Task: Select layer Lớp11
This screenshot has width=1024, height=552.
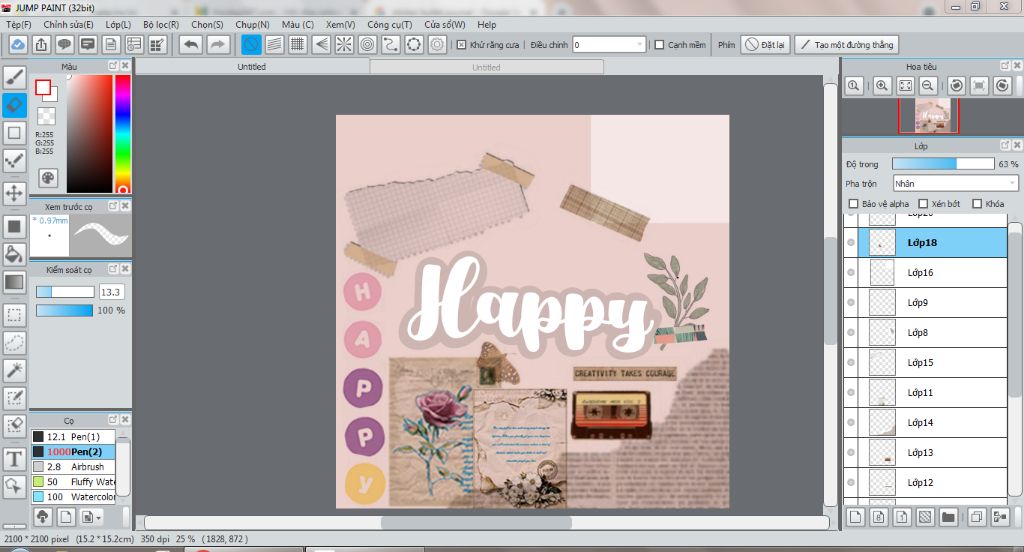Action: coord(925,392)
